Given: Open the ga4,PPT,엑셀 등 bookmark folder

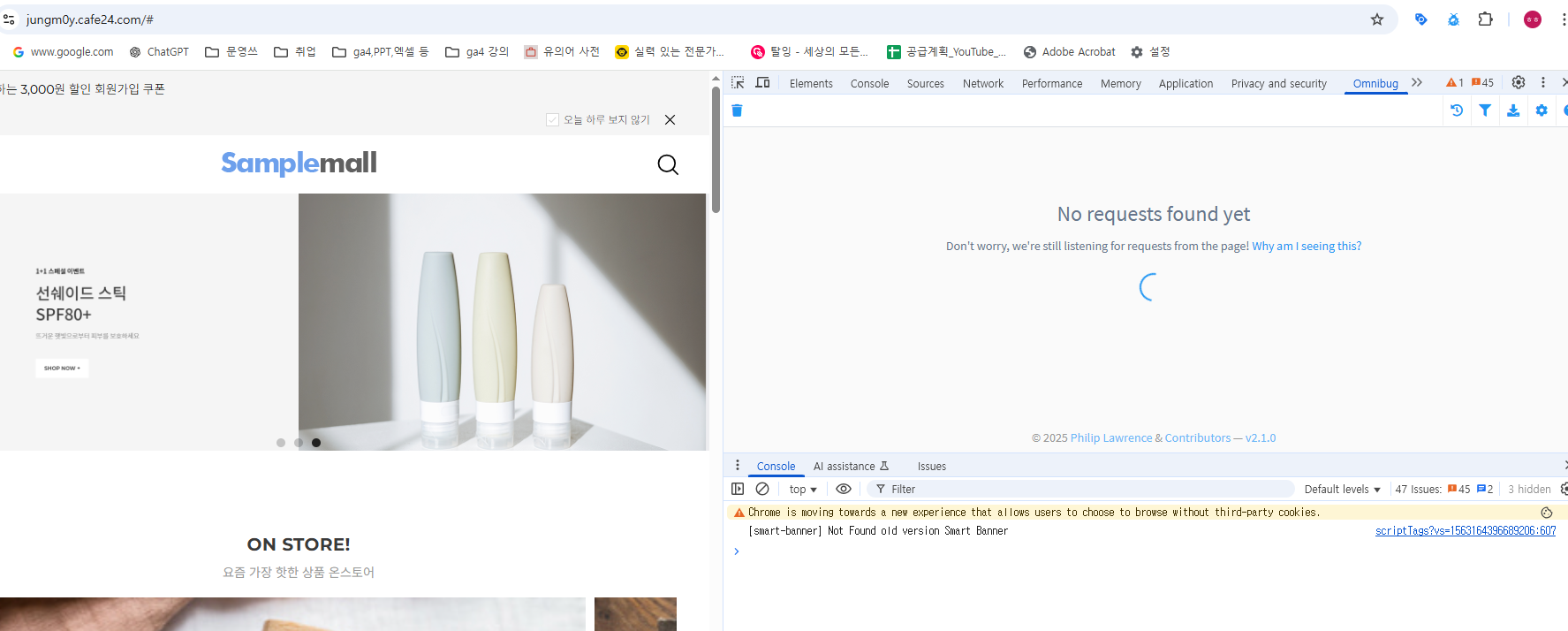Looking at the screenshot, I should pyautogui.click(x=381, y=52).
